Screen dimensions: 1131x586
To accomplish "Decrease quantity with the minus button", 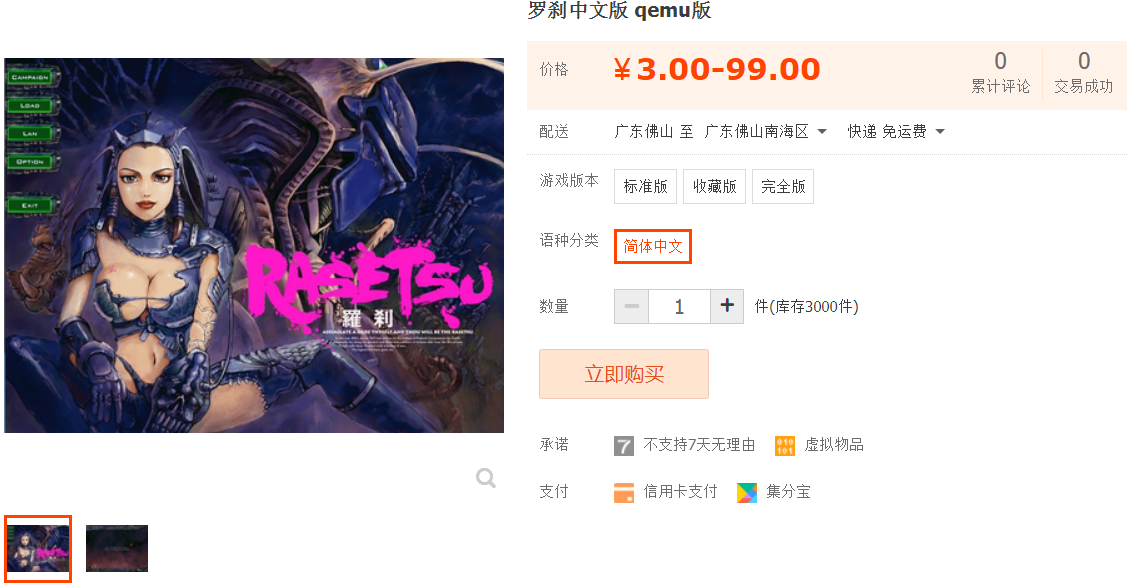I will [631, 306].
